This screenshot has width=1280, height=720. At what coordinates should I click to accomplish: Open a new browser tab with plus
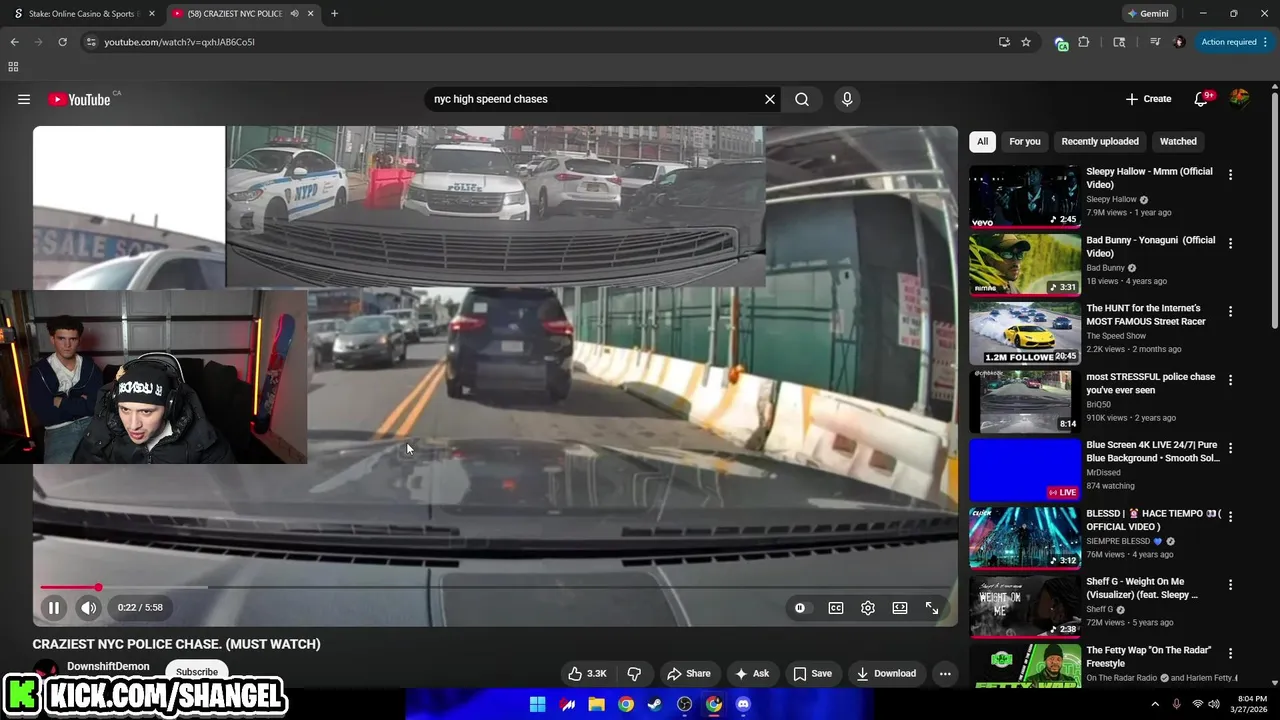(334, 14)
